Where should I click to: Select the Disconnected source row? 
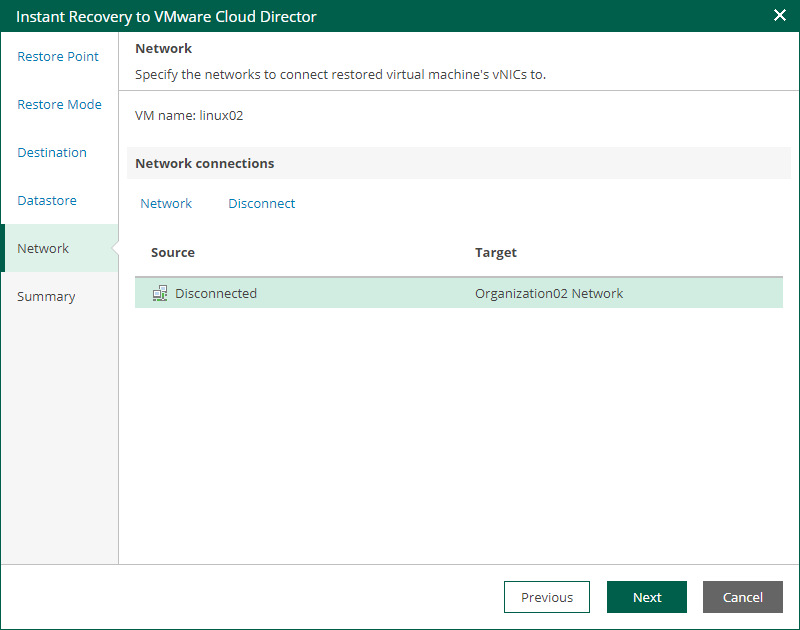[x=216, y=294]
